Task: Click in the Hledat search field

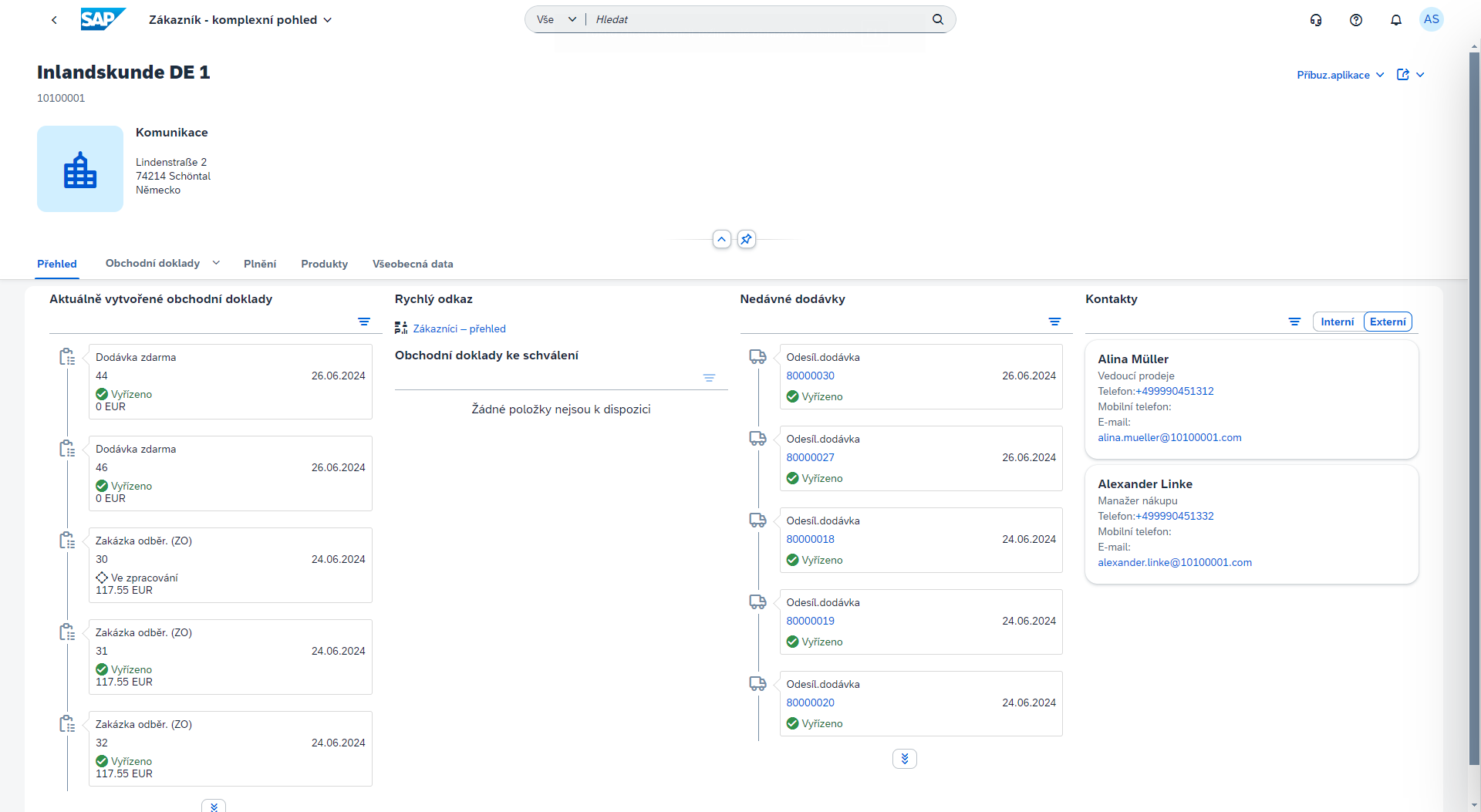Action: pos(756,19)
